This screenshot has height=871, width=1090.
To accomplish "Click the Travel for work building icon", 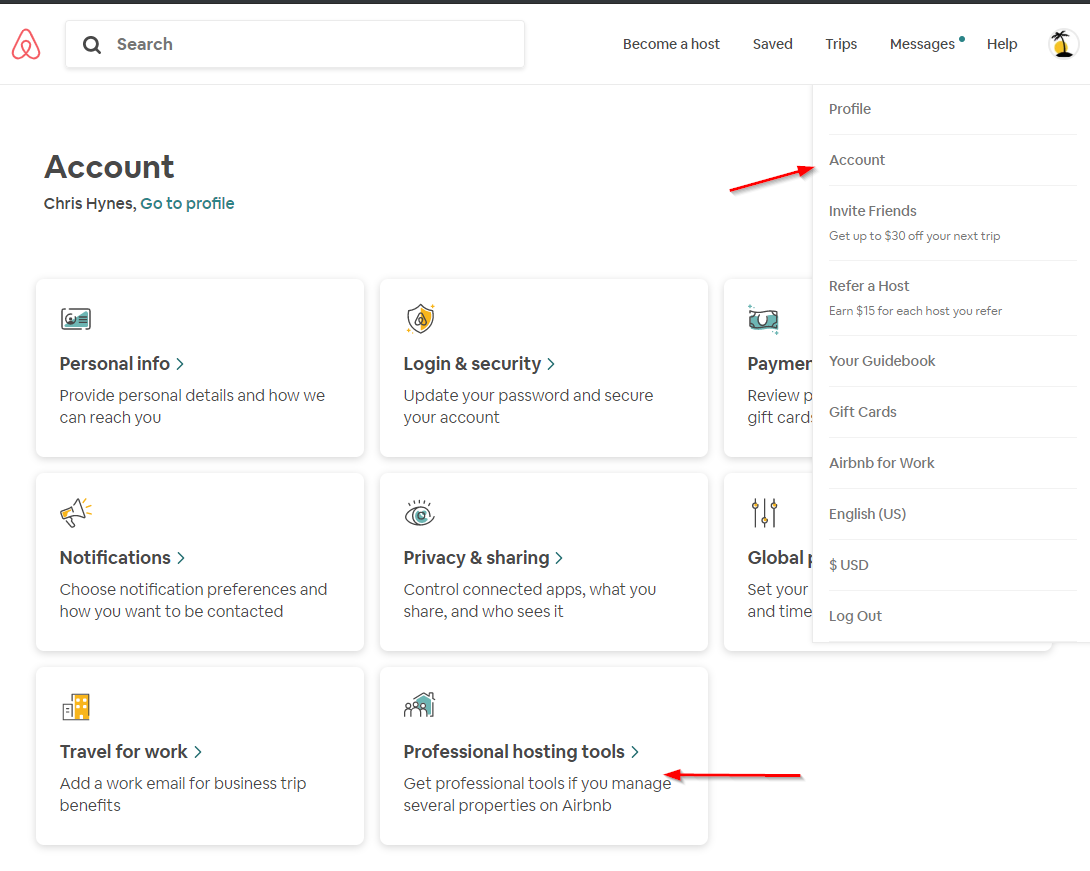I will (x=76, y=707).
